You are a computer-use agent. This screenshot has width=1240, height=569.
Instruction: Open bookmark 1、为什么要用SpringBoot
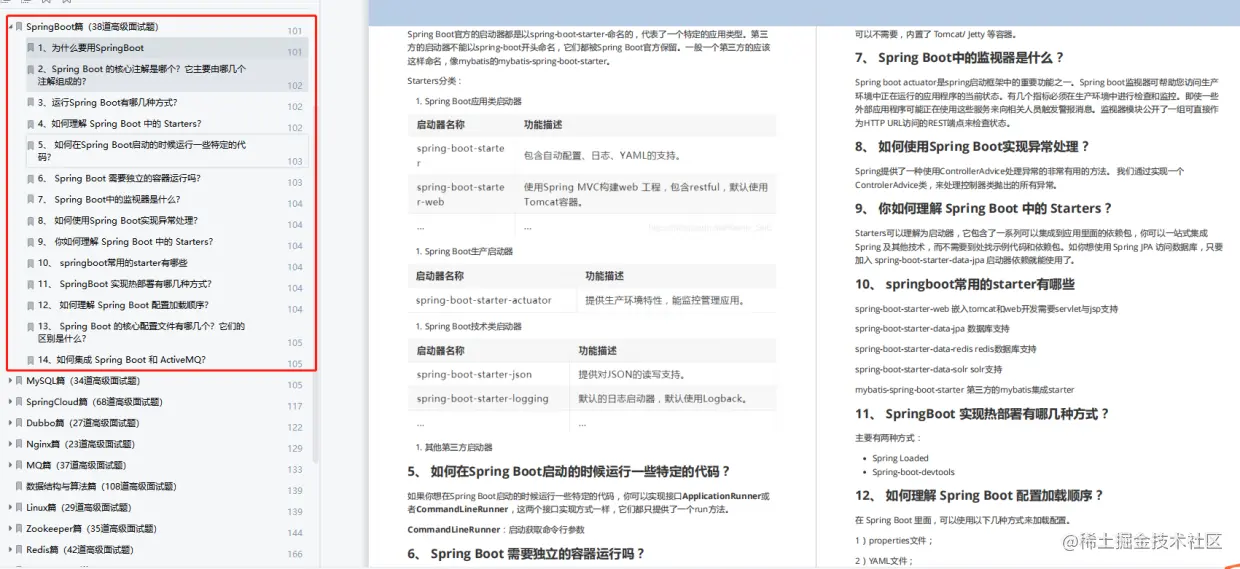[x=91, y=48]
